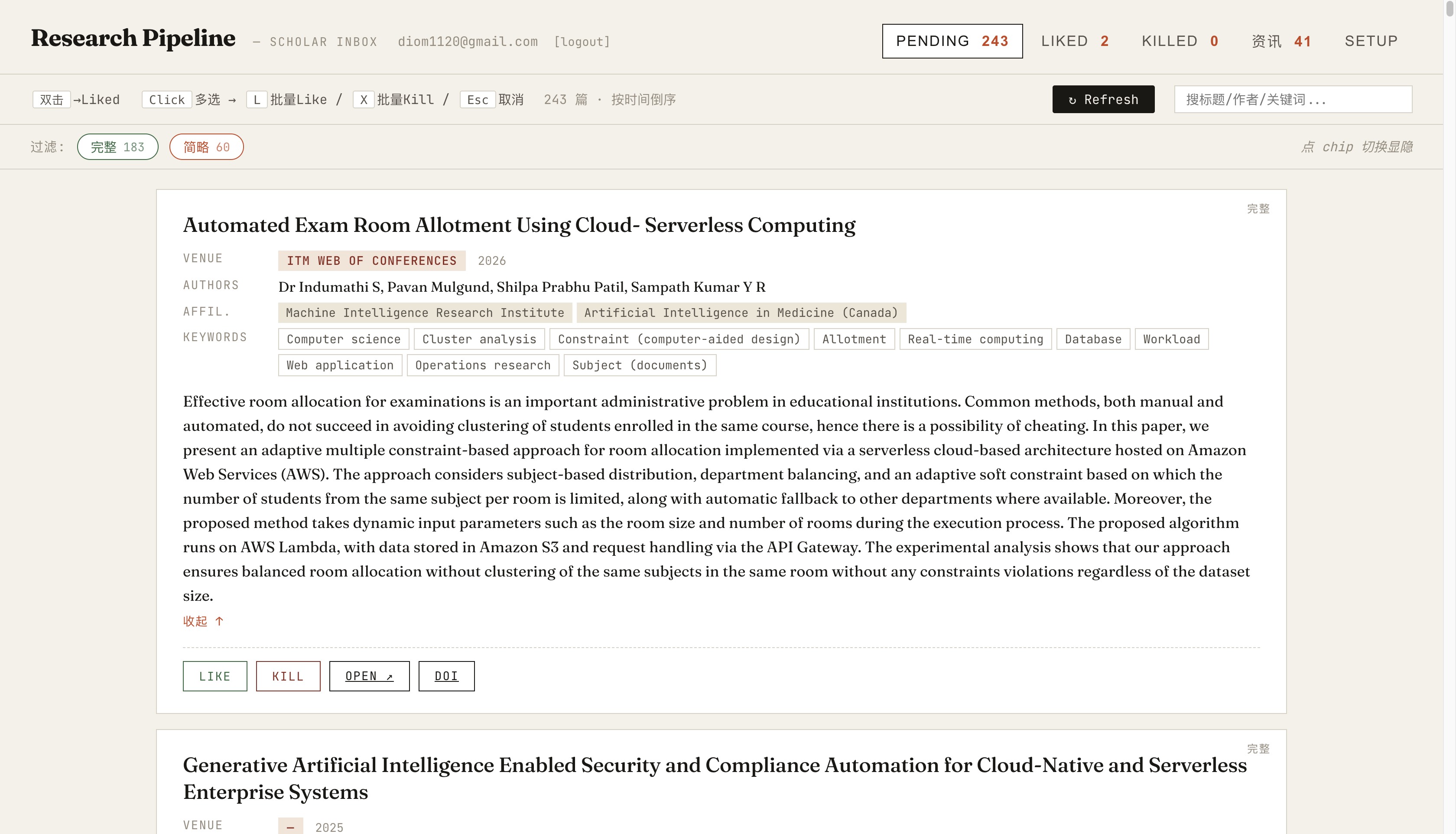Select the Cluster analysis keyword chip
Image resolution: width=1456 pixels, height=834 pixels.
[479, 339]
